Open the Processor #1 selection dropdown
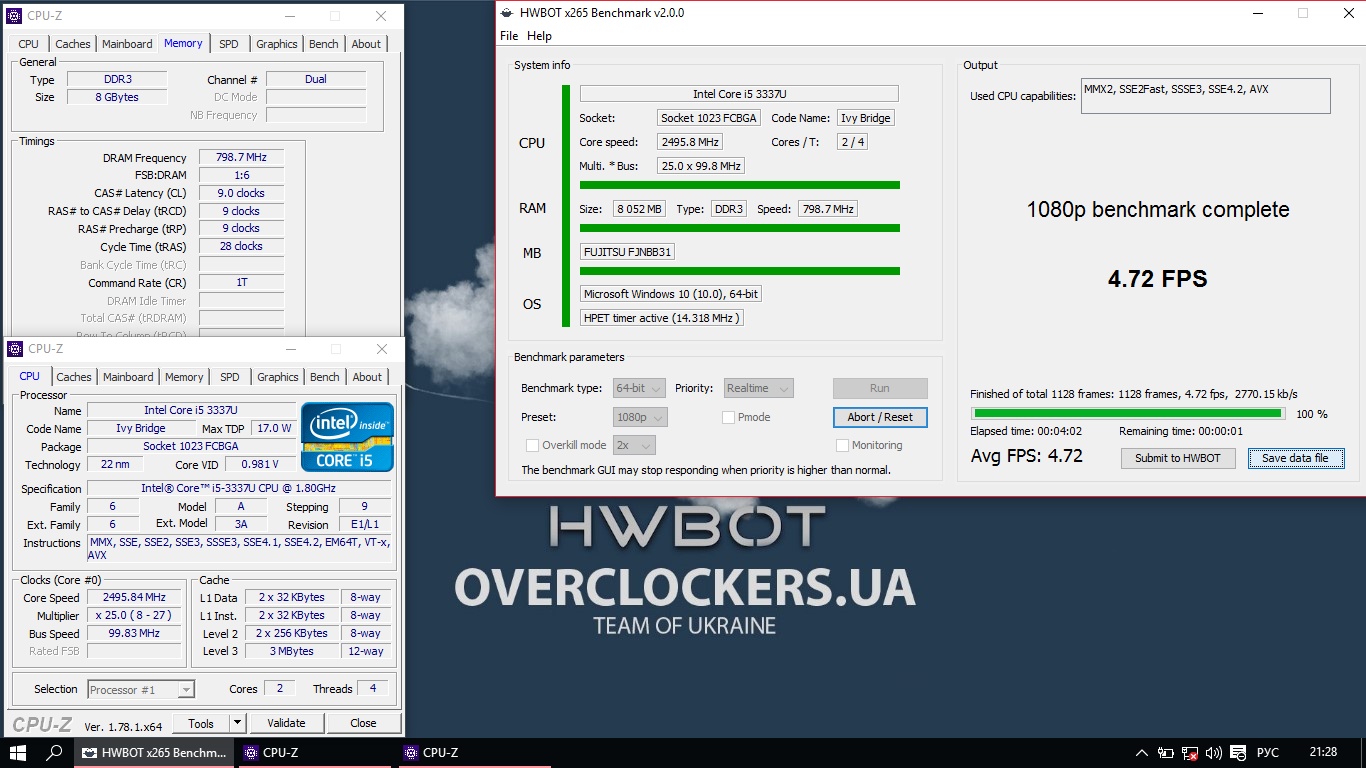 point(141,690)
